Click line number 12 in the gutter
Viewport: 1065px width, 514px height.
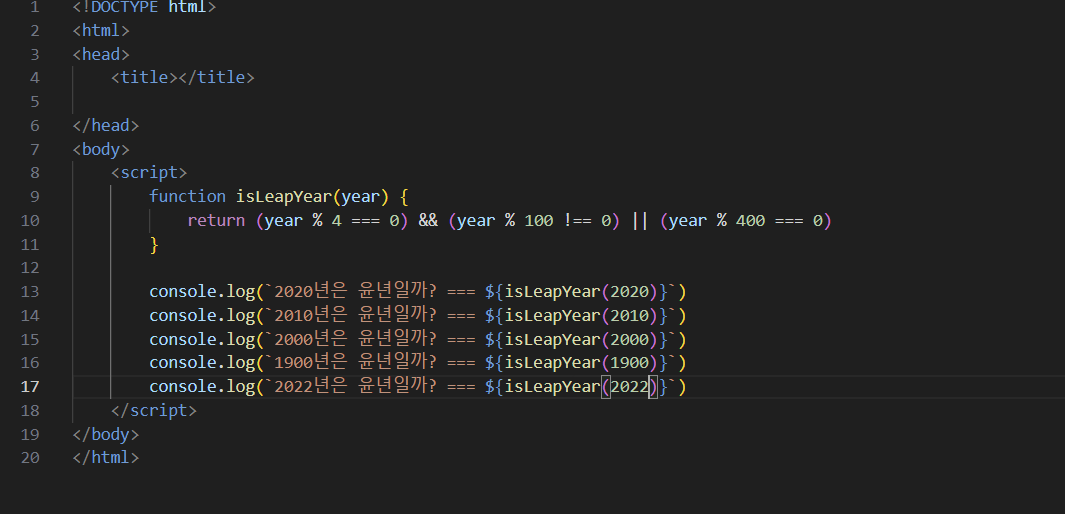30,268
